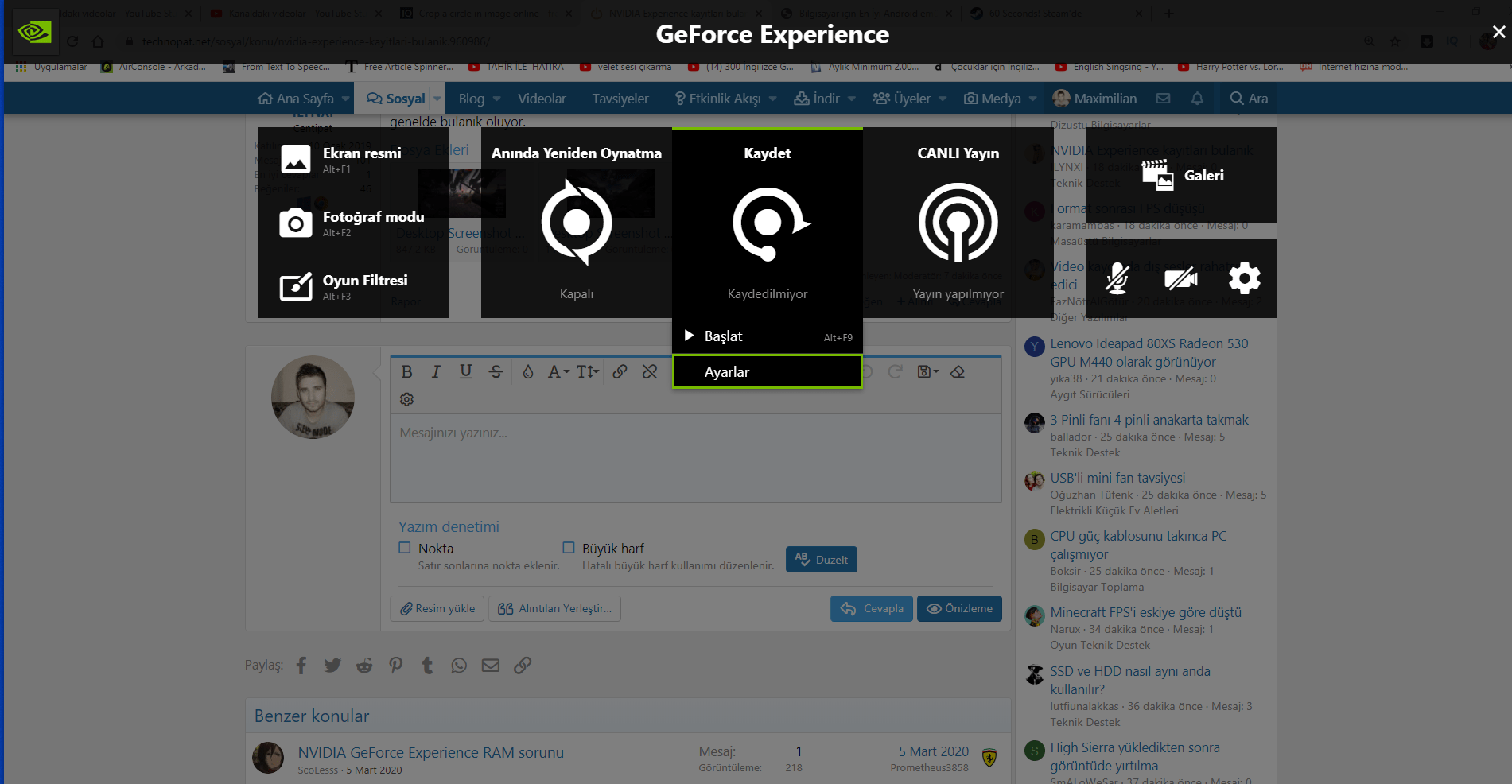1512x784 pixels.
Task: Open Oyun Filtresi
Action: coord(354,286)
